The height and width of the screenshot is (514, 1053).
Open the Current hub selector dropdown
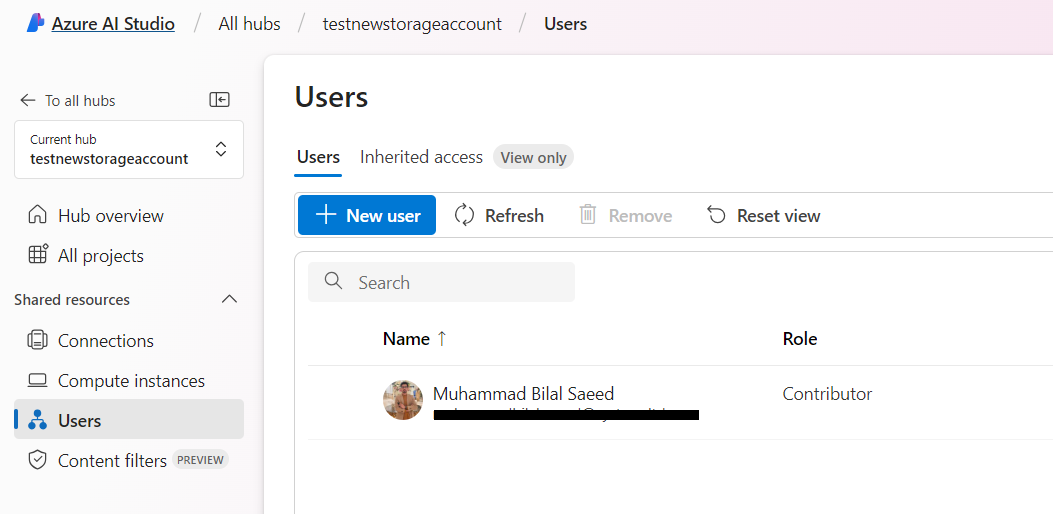[129, 150]
